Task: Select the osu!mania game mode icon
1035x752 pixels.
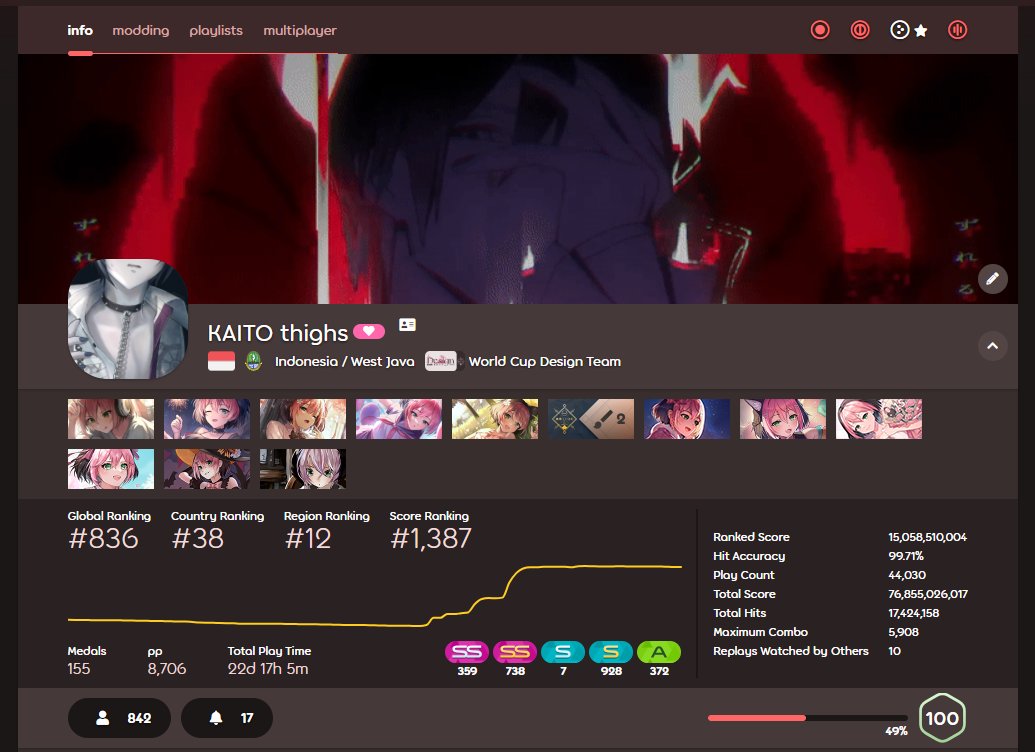Action: pyautogui.click(x=957, y=30)
